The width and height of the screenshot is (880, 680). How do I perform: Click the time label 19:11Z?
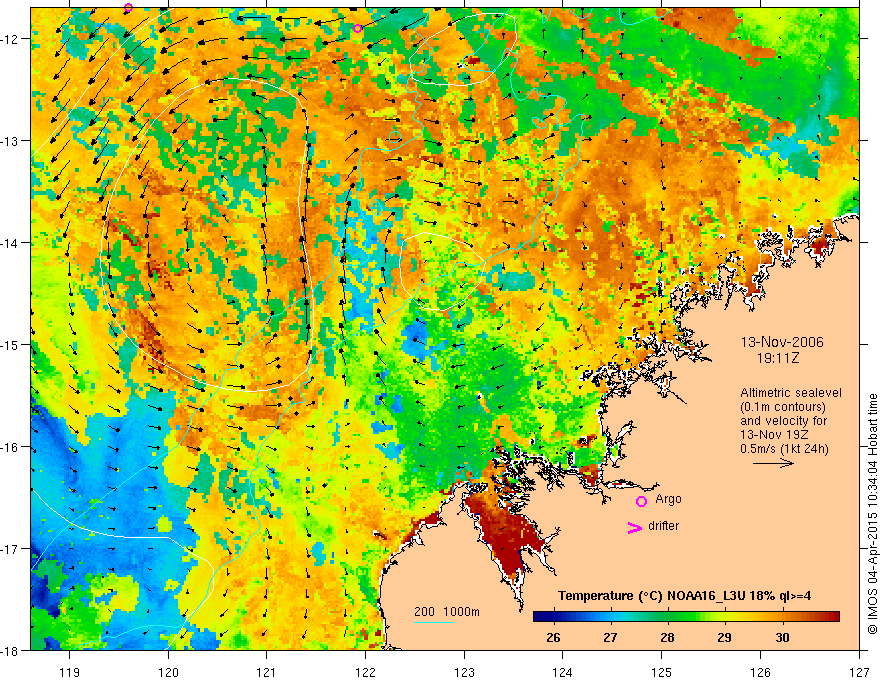tap(777, 358)
